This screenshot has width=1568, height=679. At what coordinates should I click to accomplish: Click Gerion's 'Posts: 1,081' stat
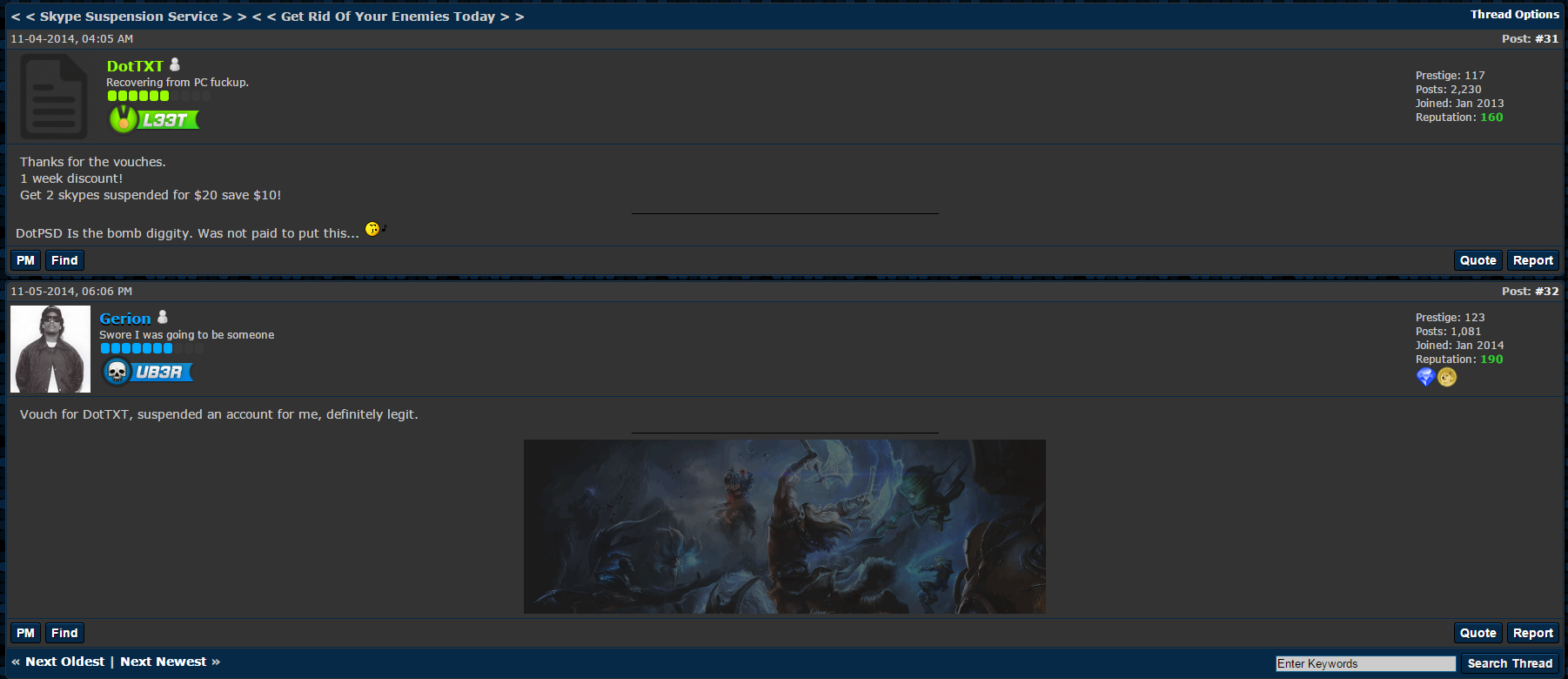tap(1448, 332)
